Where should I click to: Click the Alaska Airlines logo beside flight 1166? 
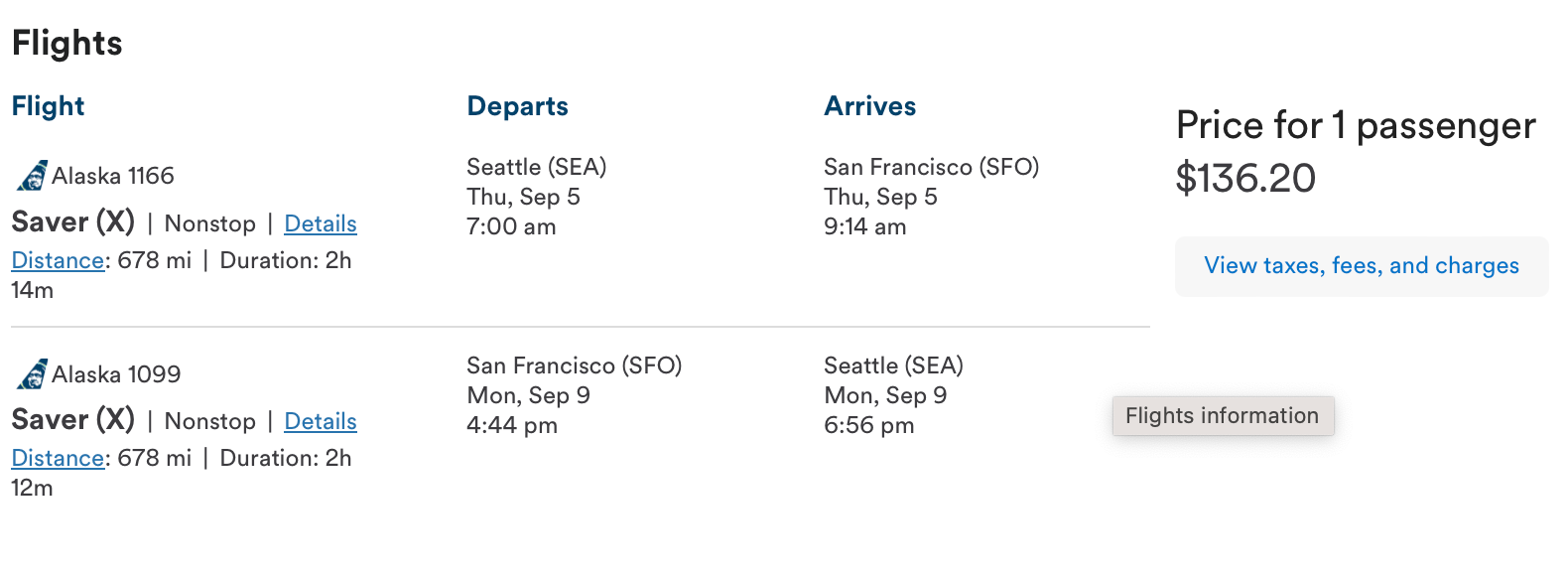(x=32, y=176)
